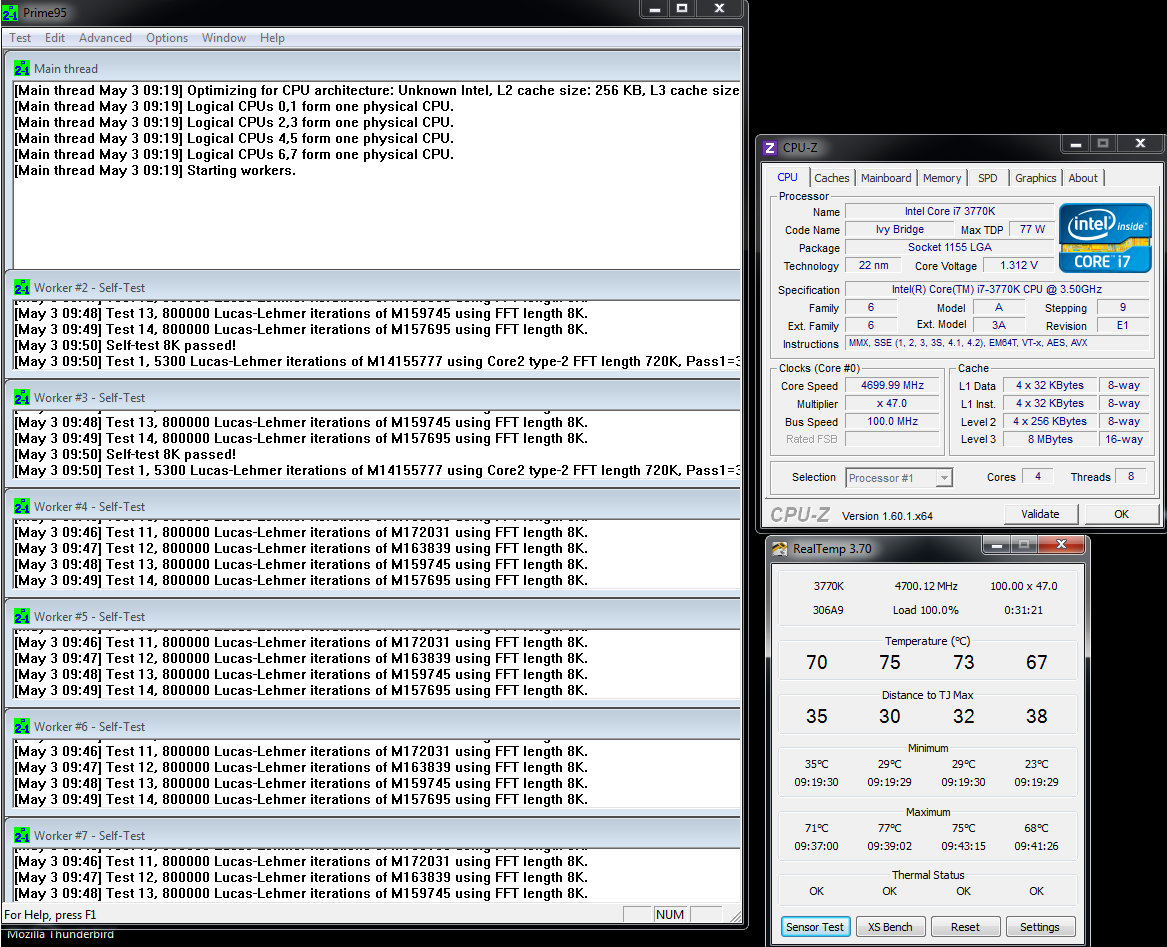This screenshot has height=947, width=1167.
Task: Open the Help menu in Prime95
Action: click(272, 38)
